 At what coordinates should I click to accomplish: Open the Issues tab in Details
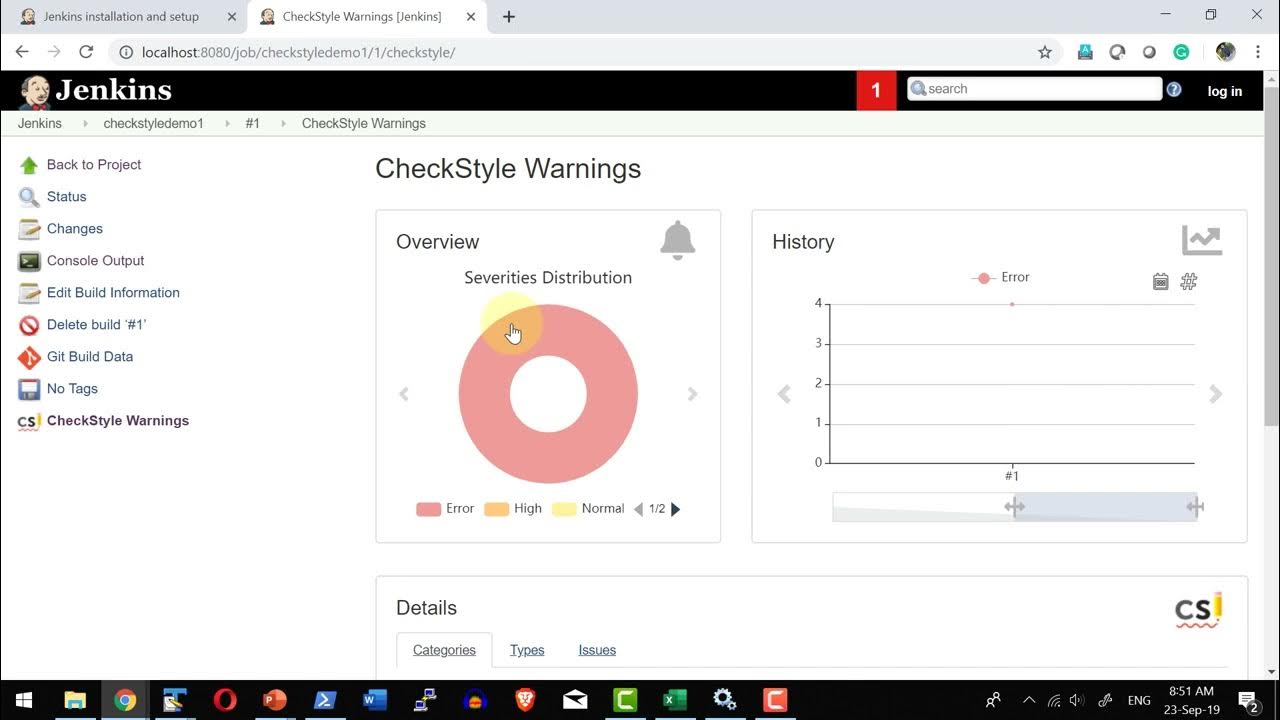tap(597, 650)
